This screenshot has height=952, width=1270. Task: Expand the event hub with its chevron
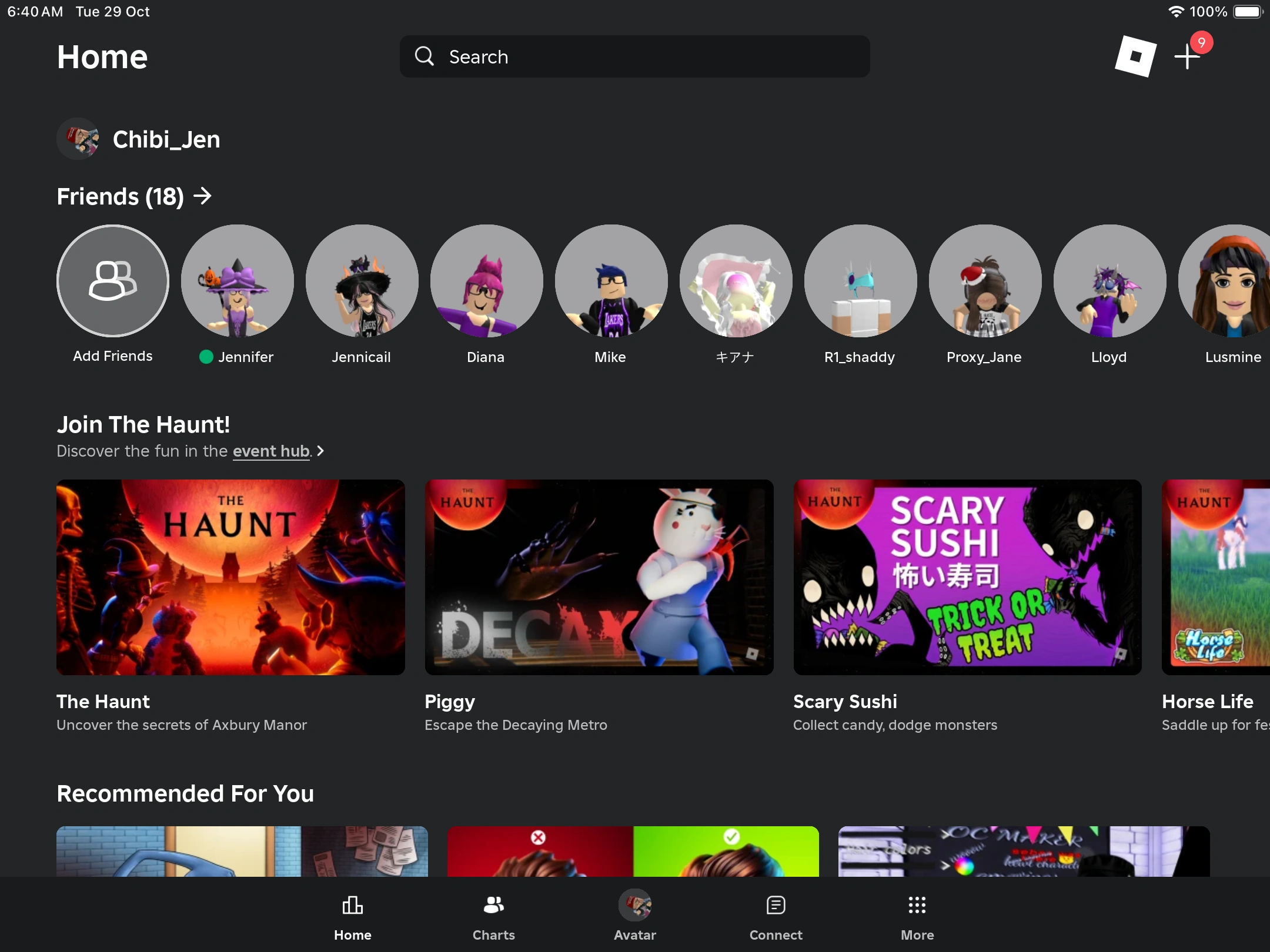pos(320,451)
